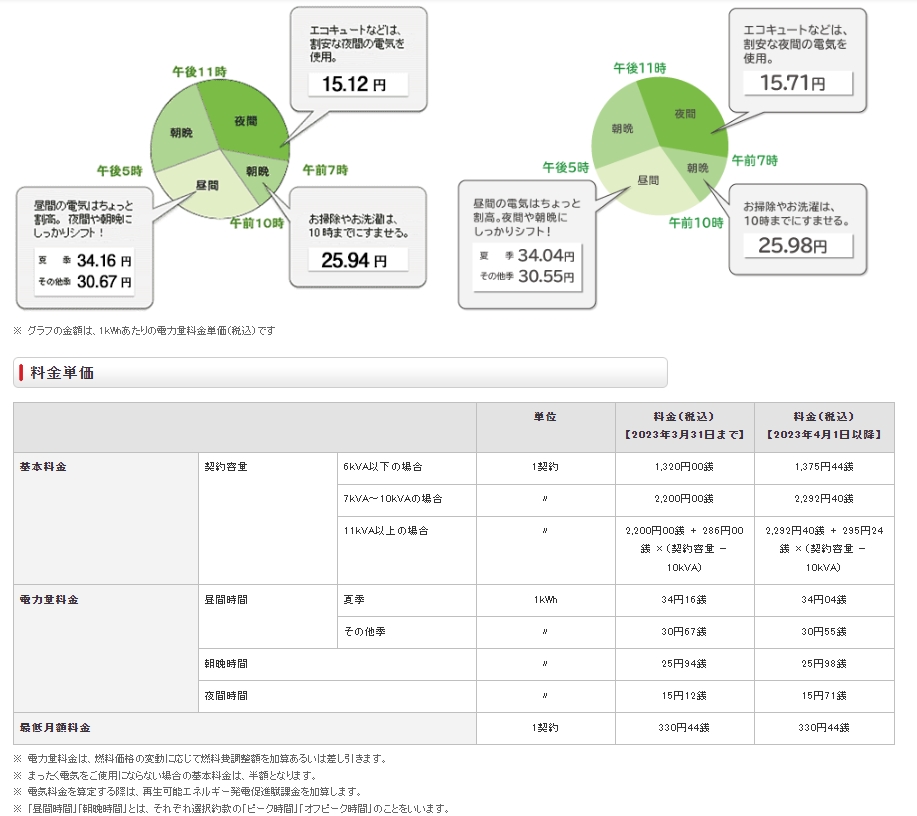The image size is (917, 816).
Task: Click the 'ピーク時間」「オフピーク時間' footnote
Action: [x=232, y=809]
